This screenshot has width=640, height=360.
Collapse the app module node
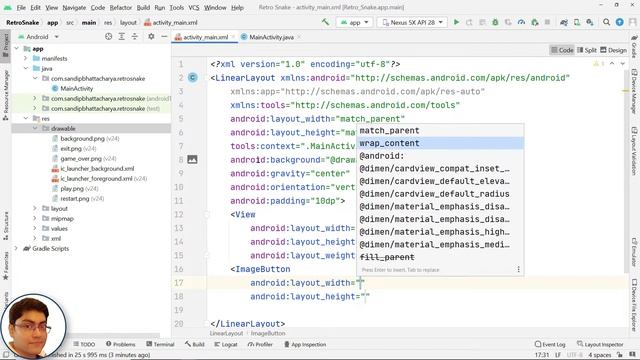pos(17,49)
